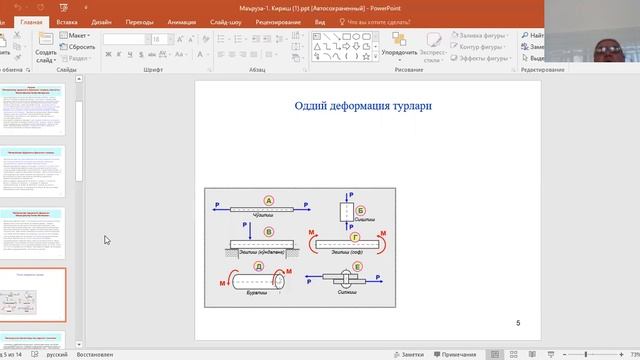Switch to Вставка tab

point(67,22)
